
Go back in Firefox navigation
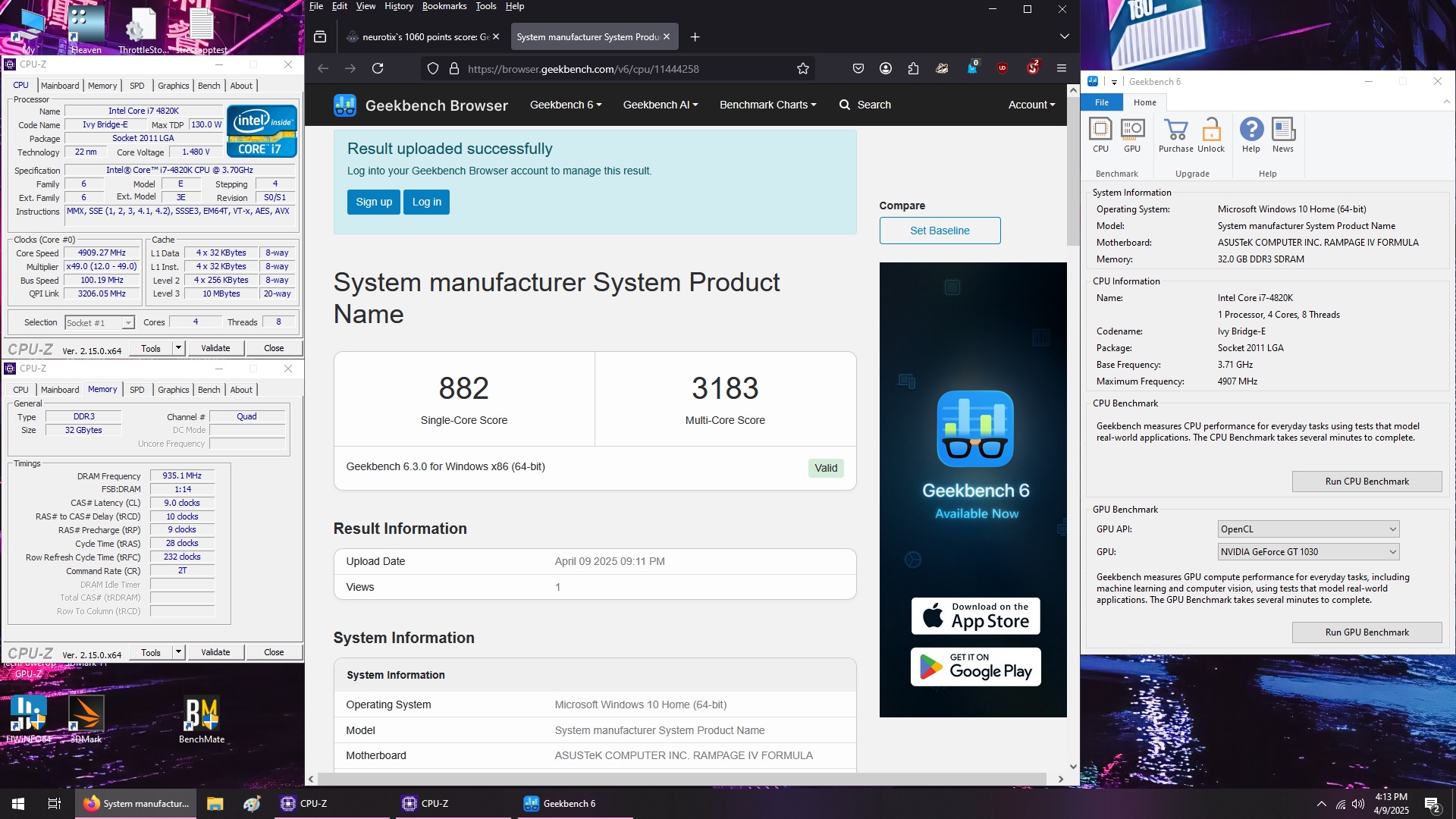pos(323,68)
